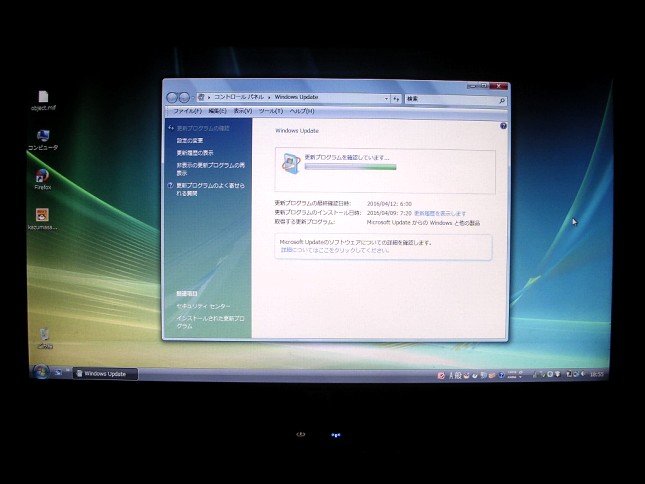Click the search magnifier icon
Screen dimensions: 645x484
tap(502, 100)
